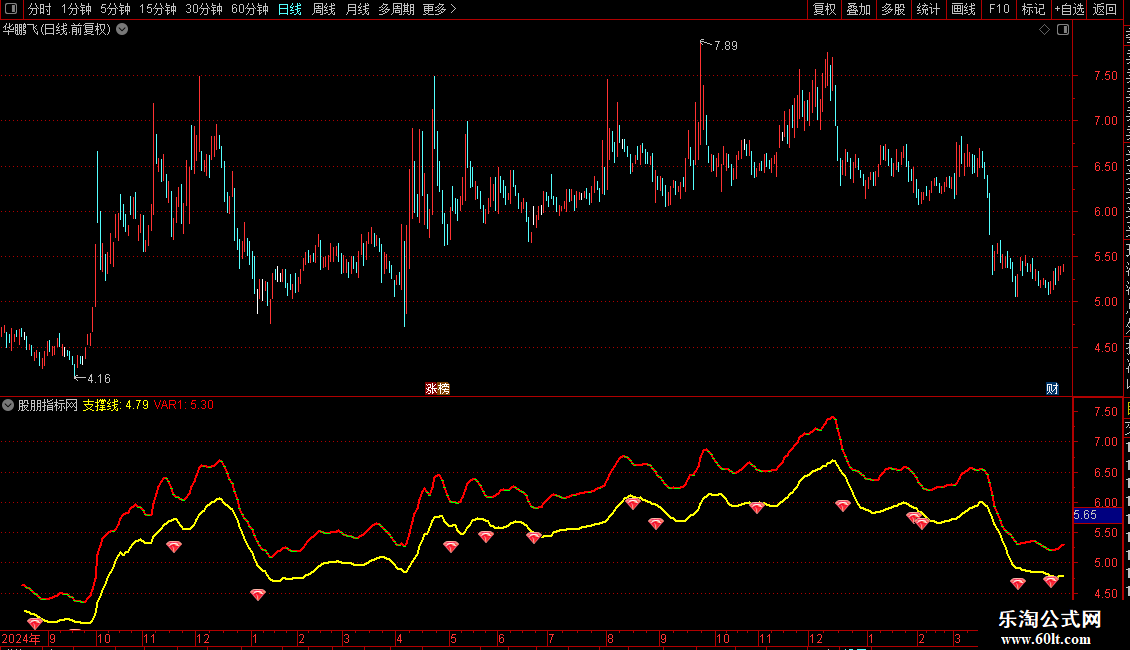The width and height of the screenshot is (1130, 650).
Task: Click the 复权 adjustment button
Action: (x=824, y=9)
